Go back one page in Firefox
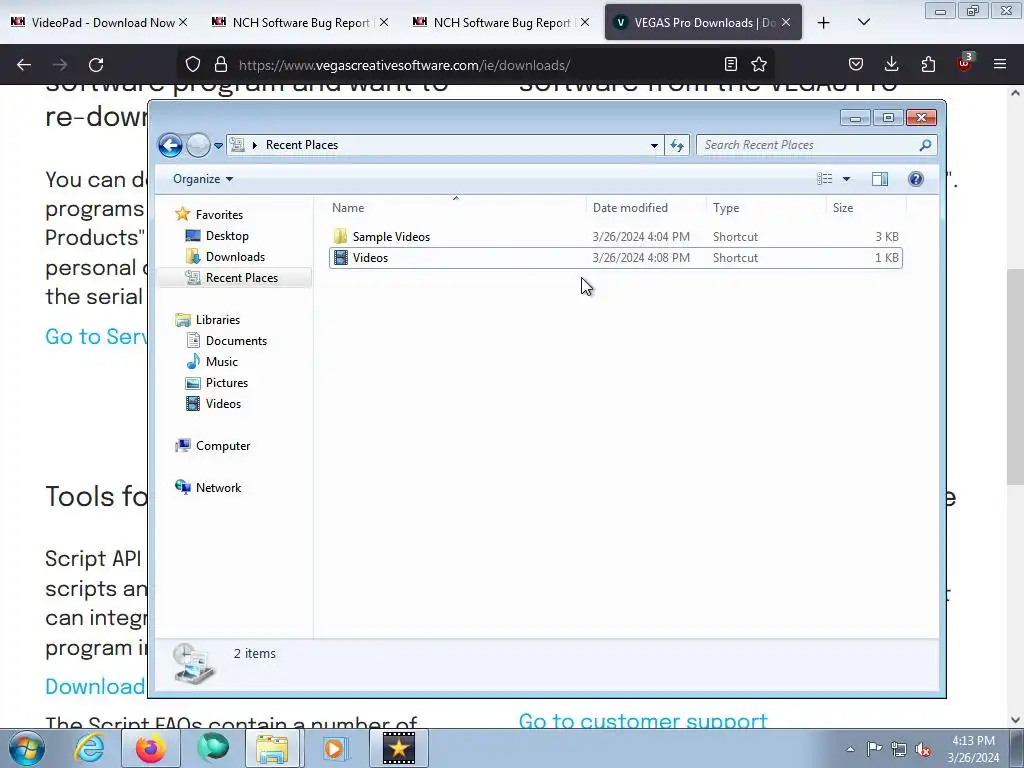The height and width of the screenshot is (768, 1024). (24, 65)
